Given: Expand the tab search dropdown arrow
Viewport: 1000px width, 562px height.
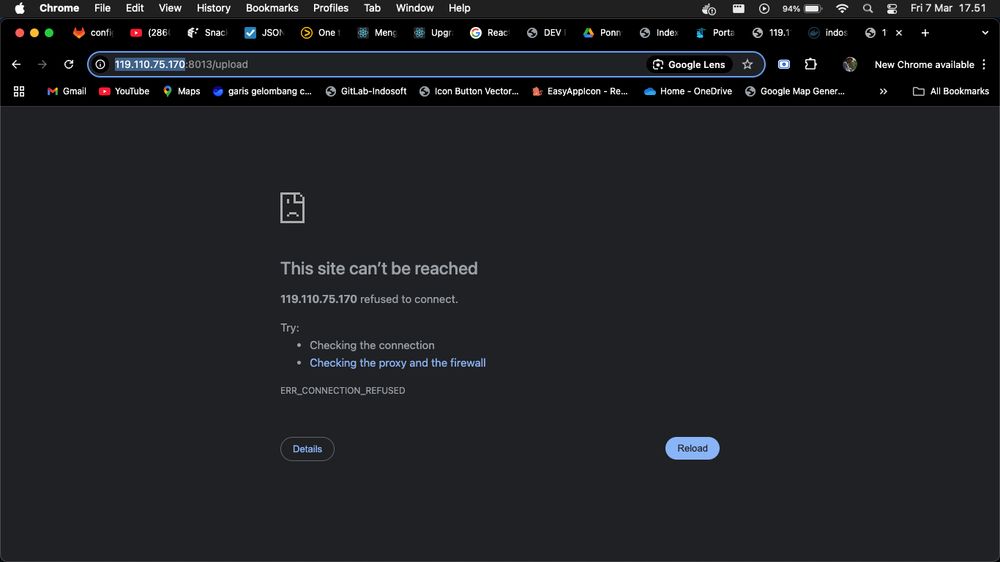Looking at the screenshot, I should pyautogui.click(x=985, y=32).
